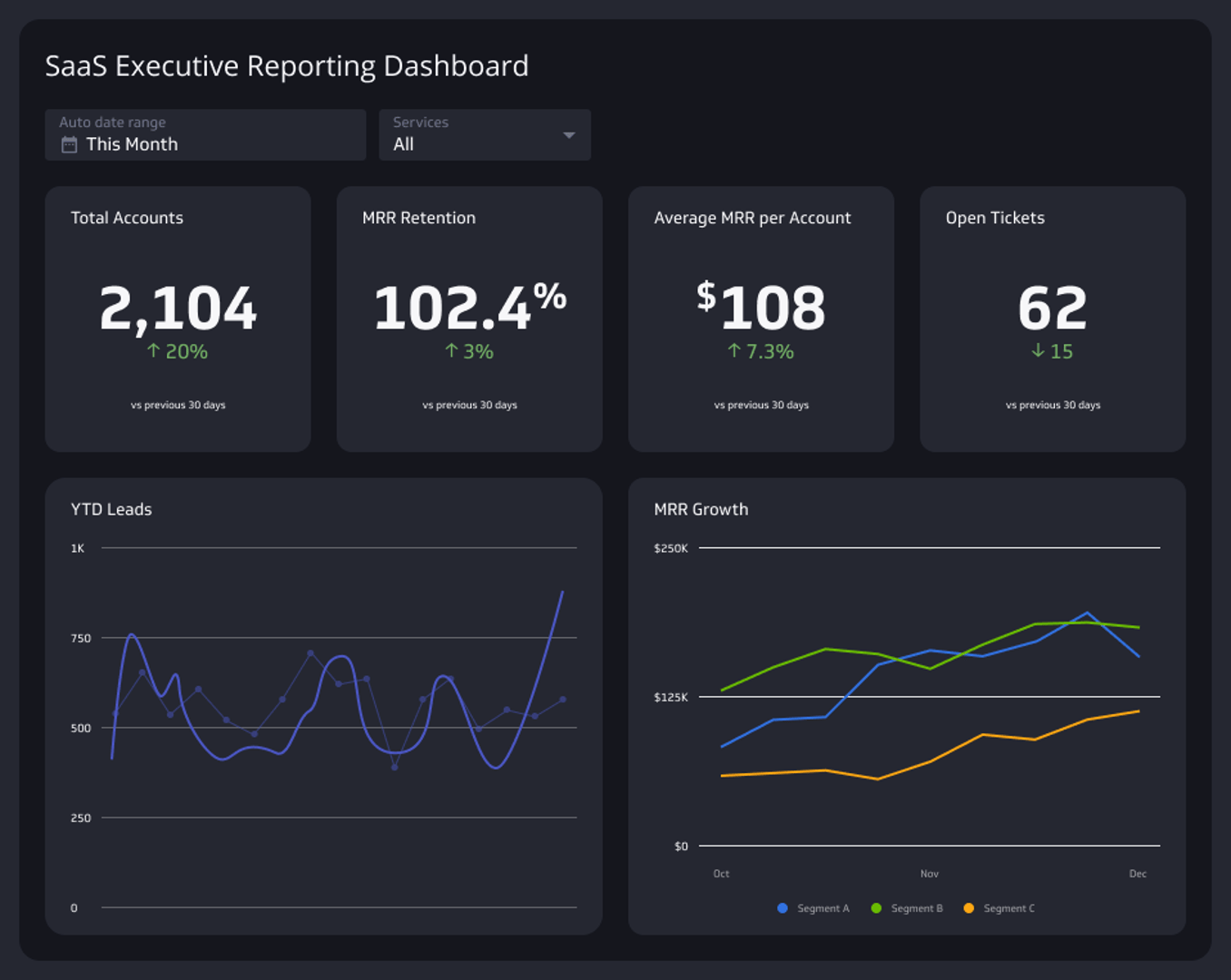Click vs previous 30 days under Open Tickets

click(x=1053, y=405)
